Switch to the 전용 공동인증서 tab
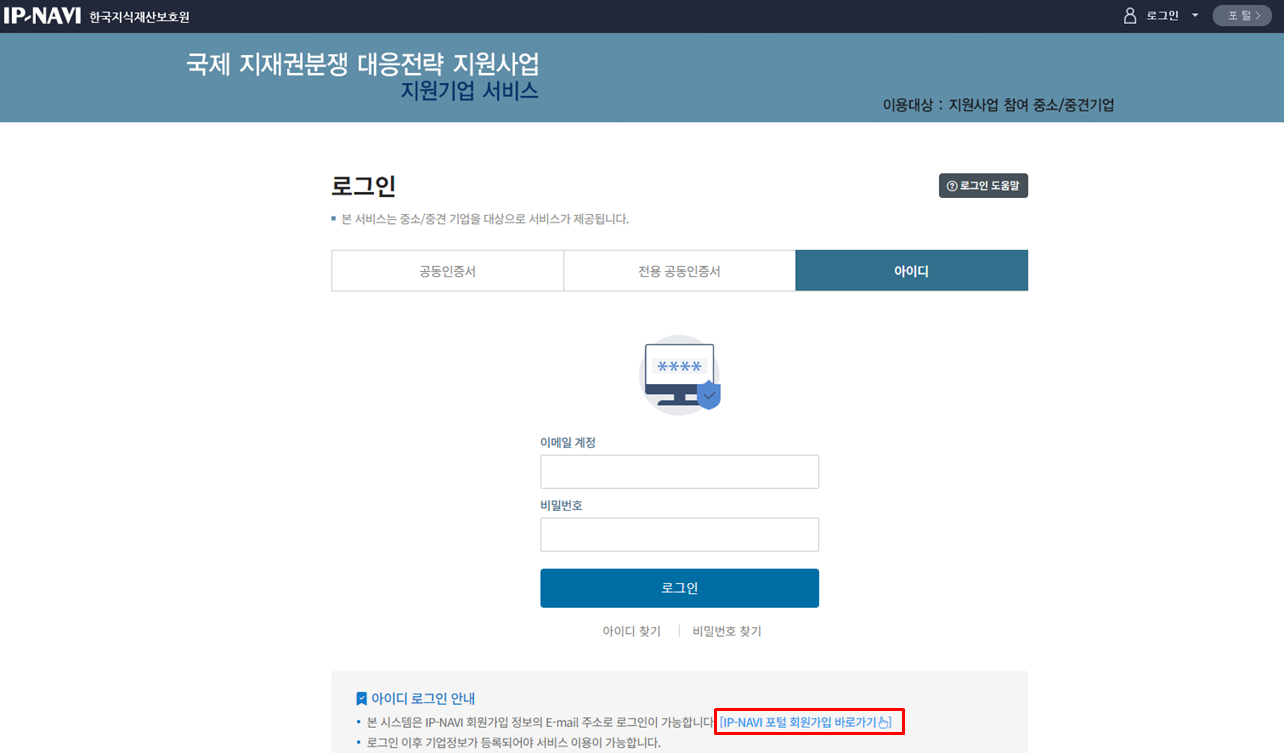 pos(680,271)
